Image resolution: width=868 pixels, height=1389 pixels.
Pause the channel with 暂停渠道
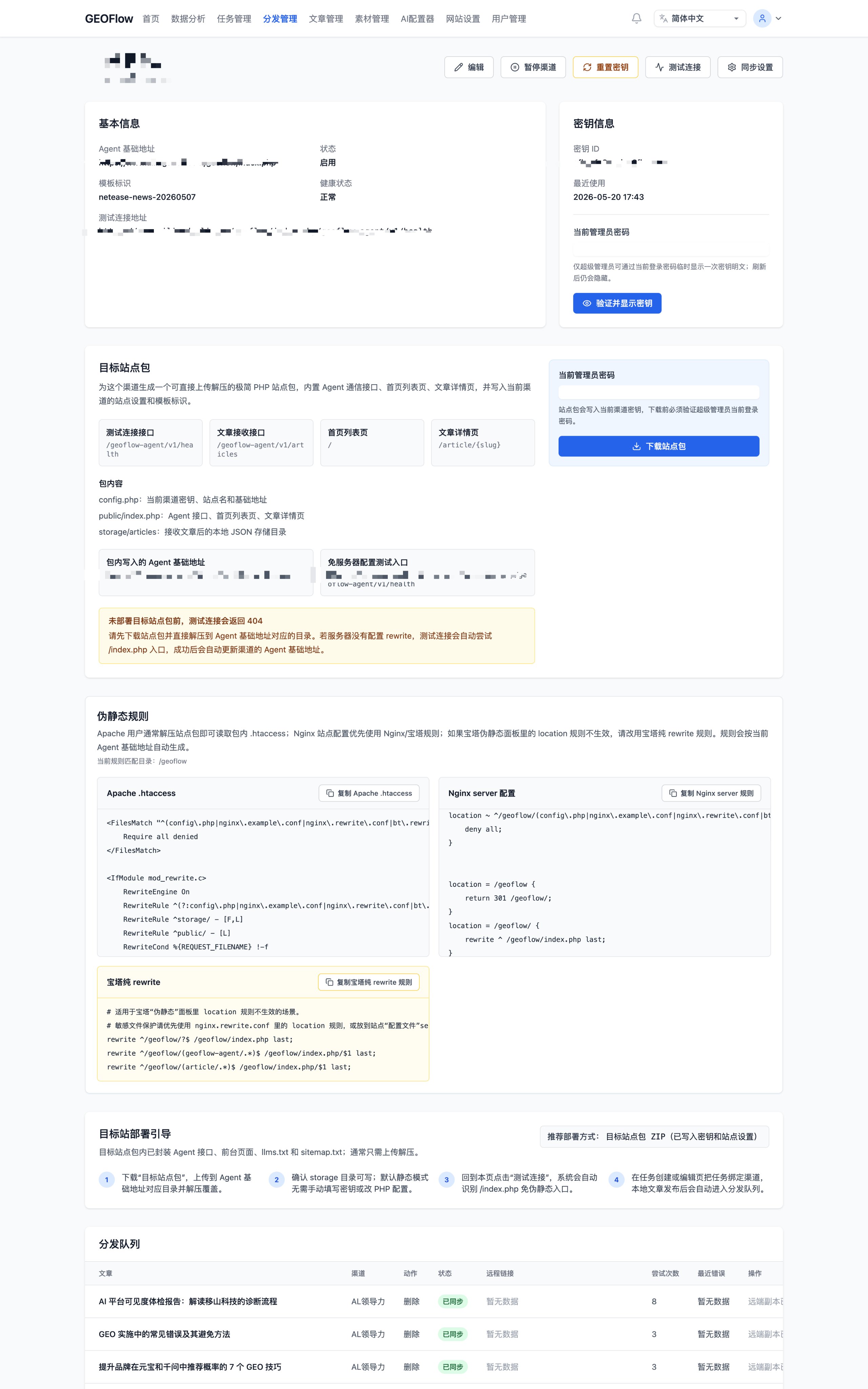[533, 67]
